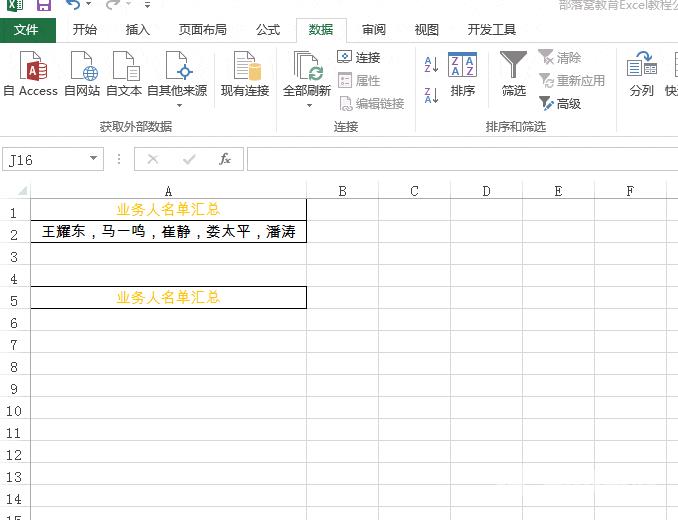Select row 1 header

click(x=15, y=210)
